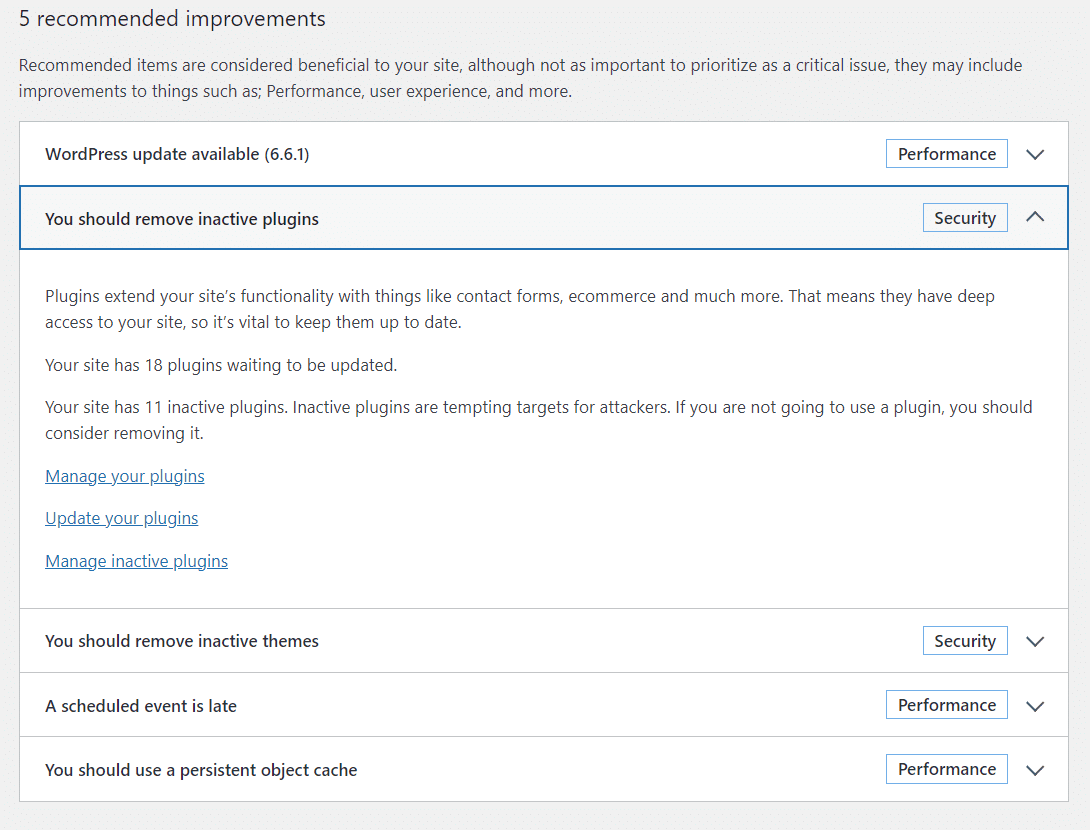
Task: Click the chevron on the WordPress update row
Action: (1035, 153)
